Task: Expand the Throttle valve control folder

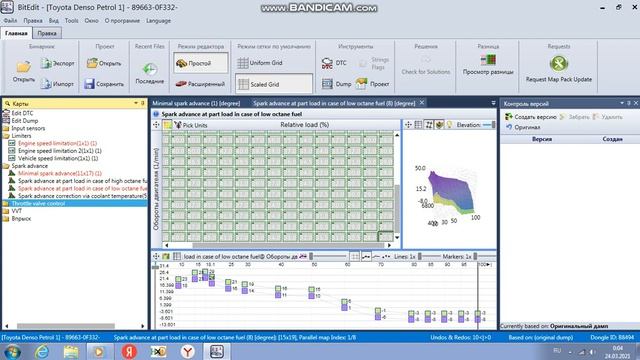Action: 6,203
